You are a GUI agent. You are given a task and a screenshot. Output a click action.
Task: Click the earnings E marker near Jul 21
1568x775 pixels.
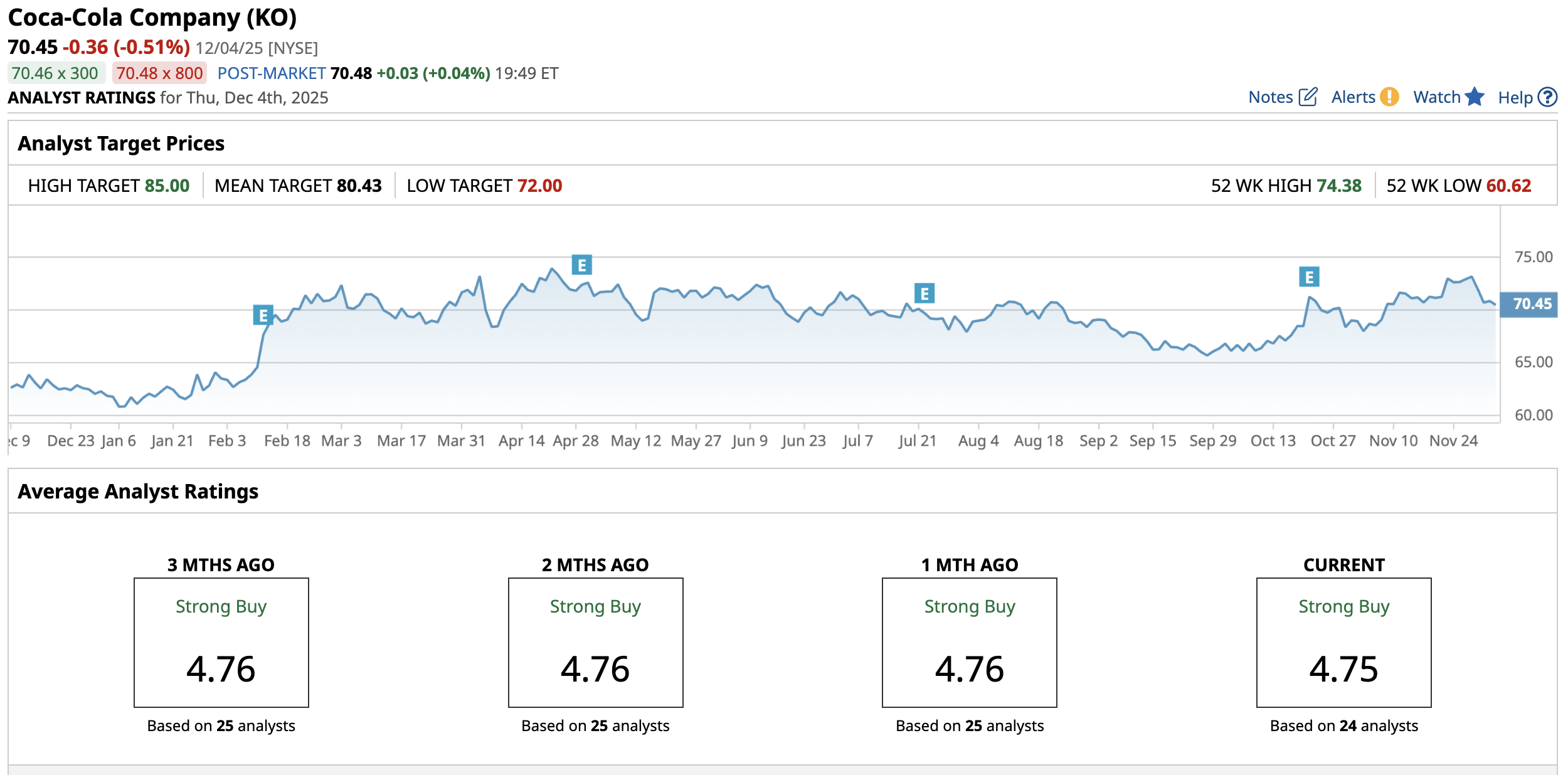coord(924,293)
